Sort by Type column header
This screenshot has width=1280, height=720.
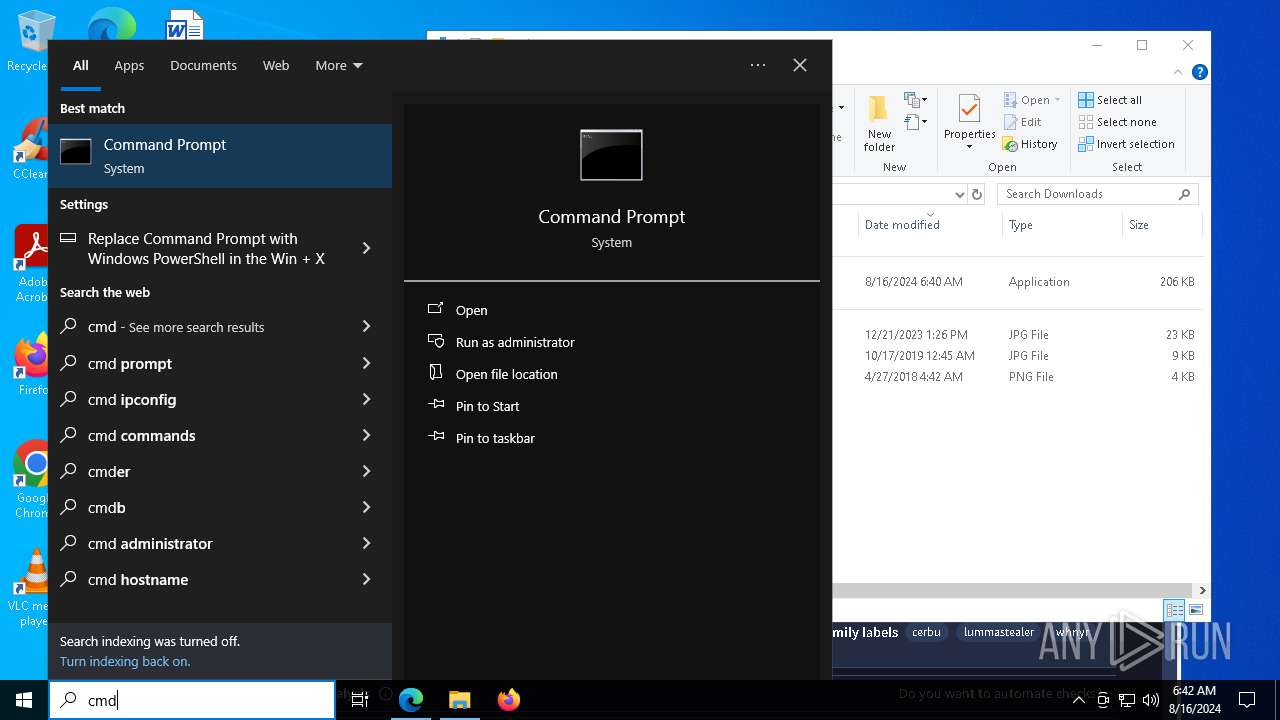tap(1061, 225)
